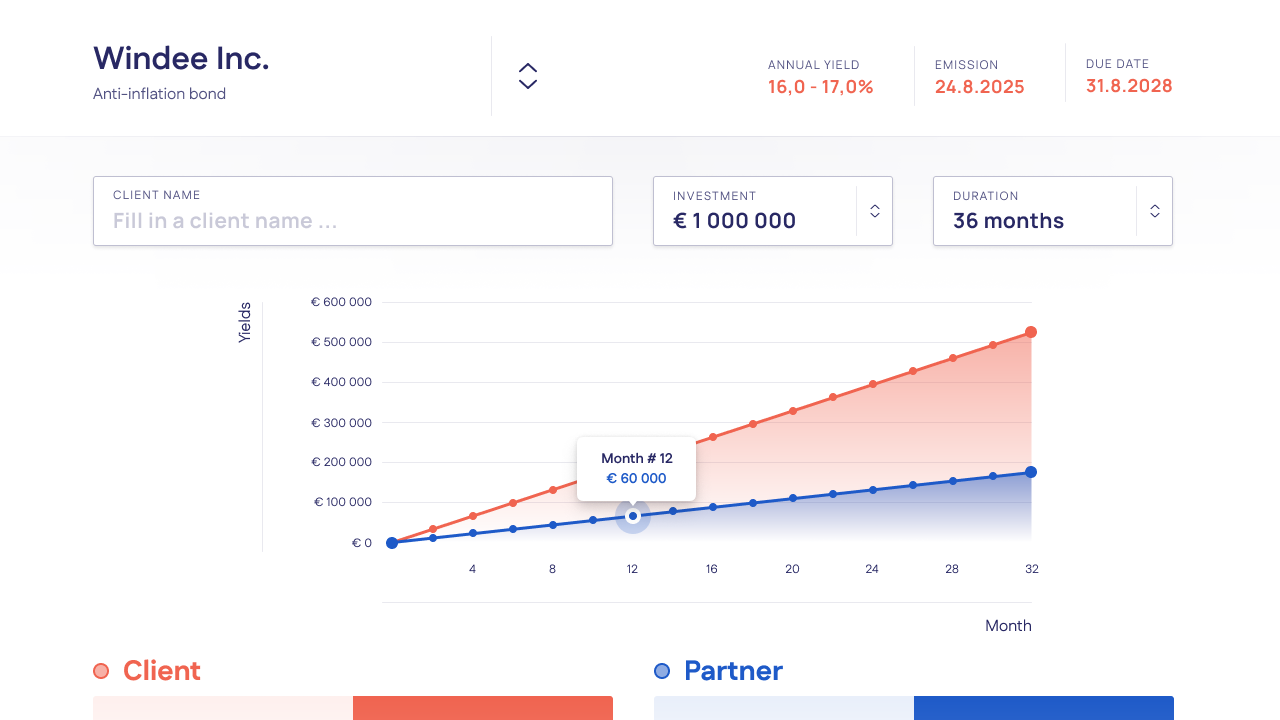
Task: Switch focus to the Partner section heading
Action: (733, 671)
